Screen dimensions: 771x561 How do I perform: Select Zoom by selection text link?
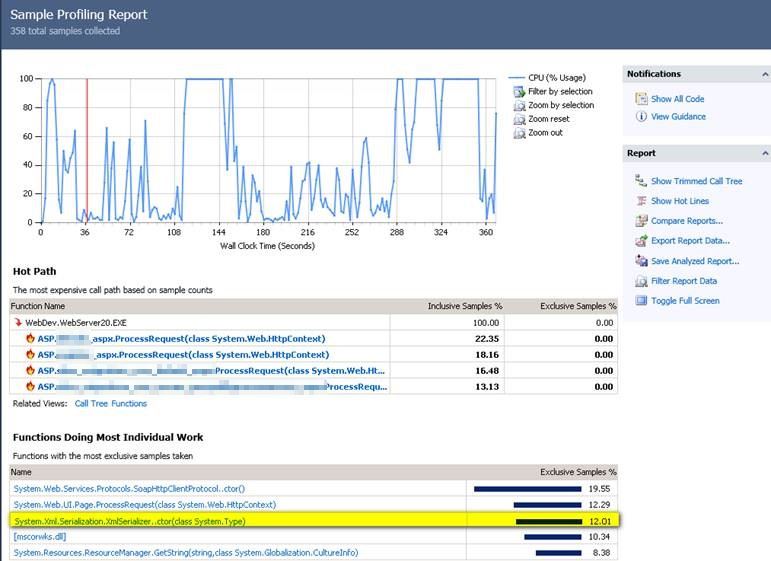[561, 105]
